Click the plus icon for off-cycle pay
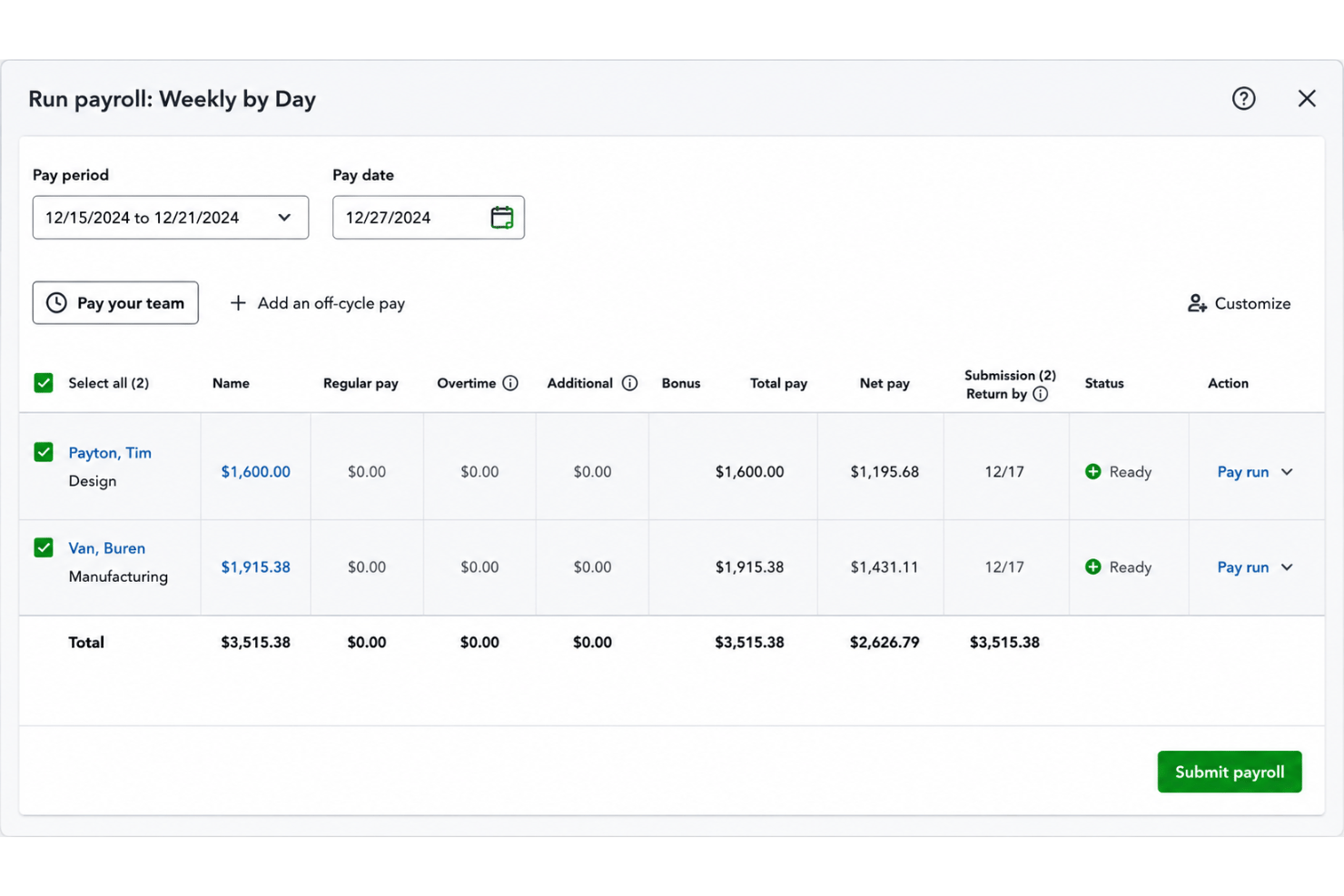 click(238, 303)
